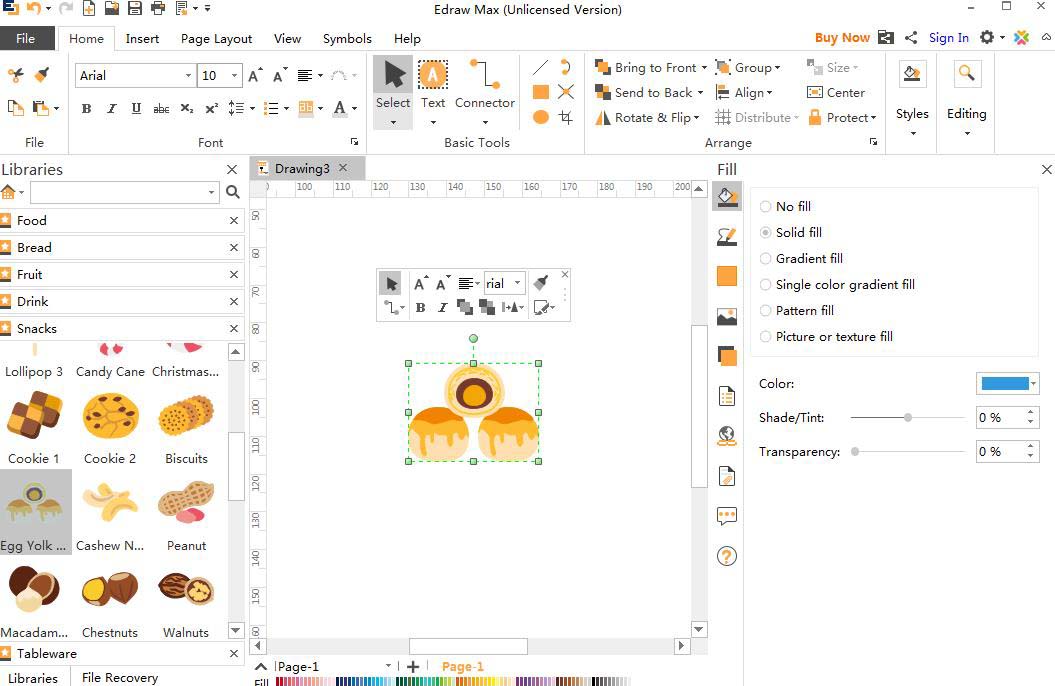Image resolution: width=1055 pixels, height=686 pixels.
Task: Open the comment sidebar icon
Action: coord(727,516)
